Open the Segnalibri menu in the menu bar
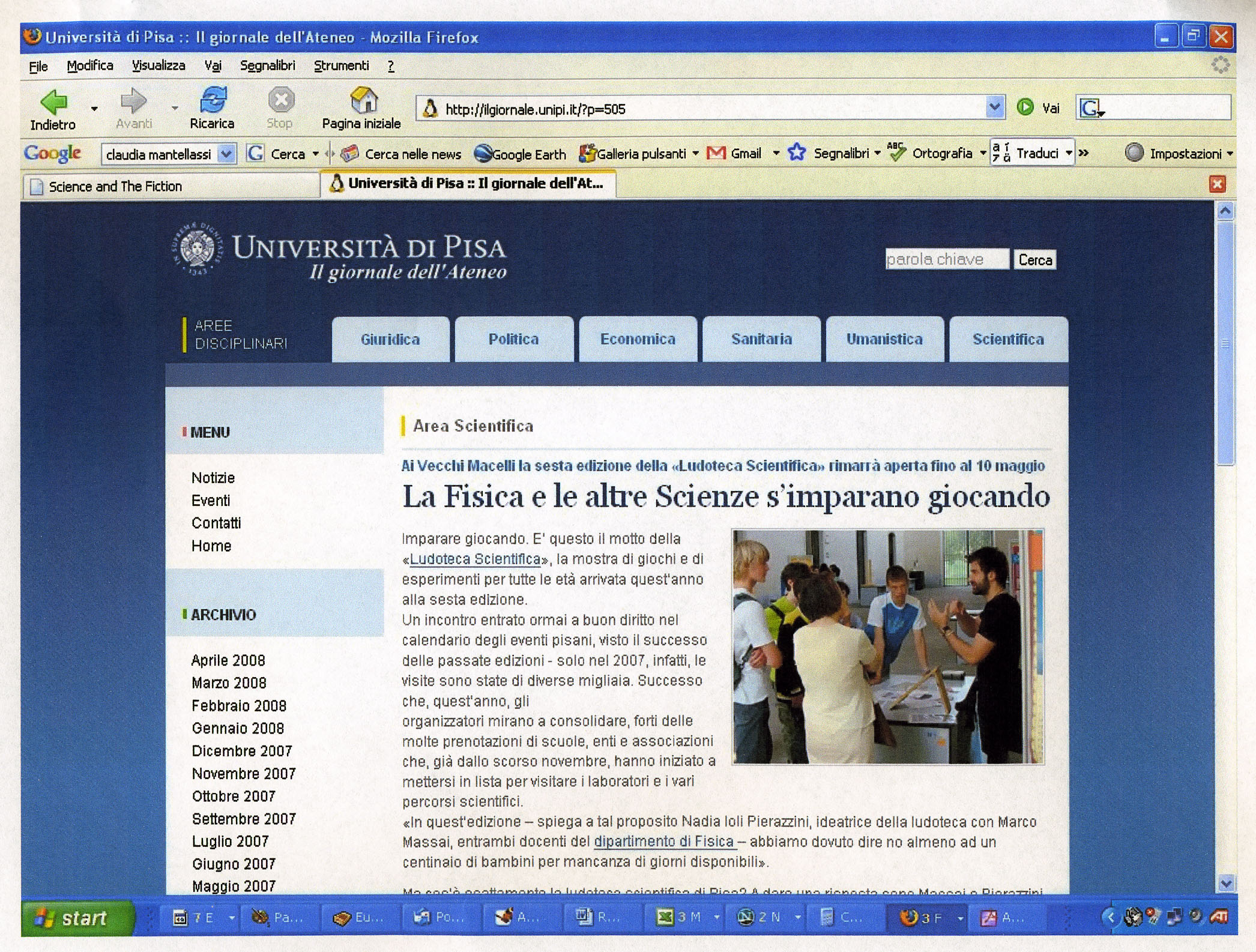This screenshot has height=952, width=1256. click(x=267, y=66)
